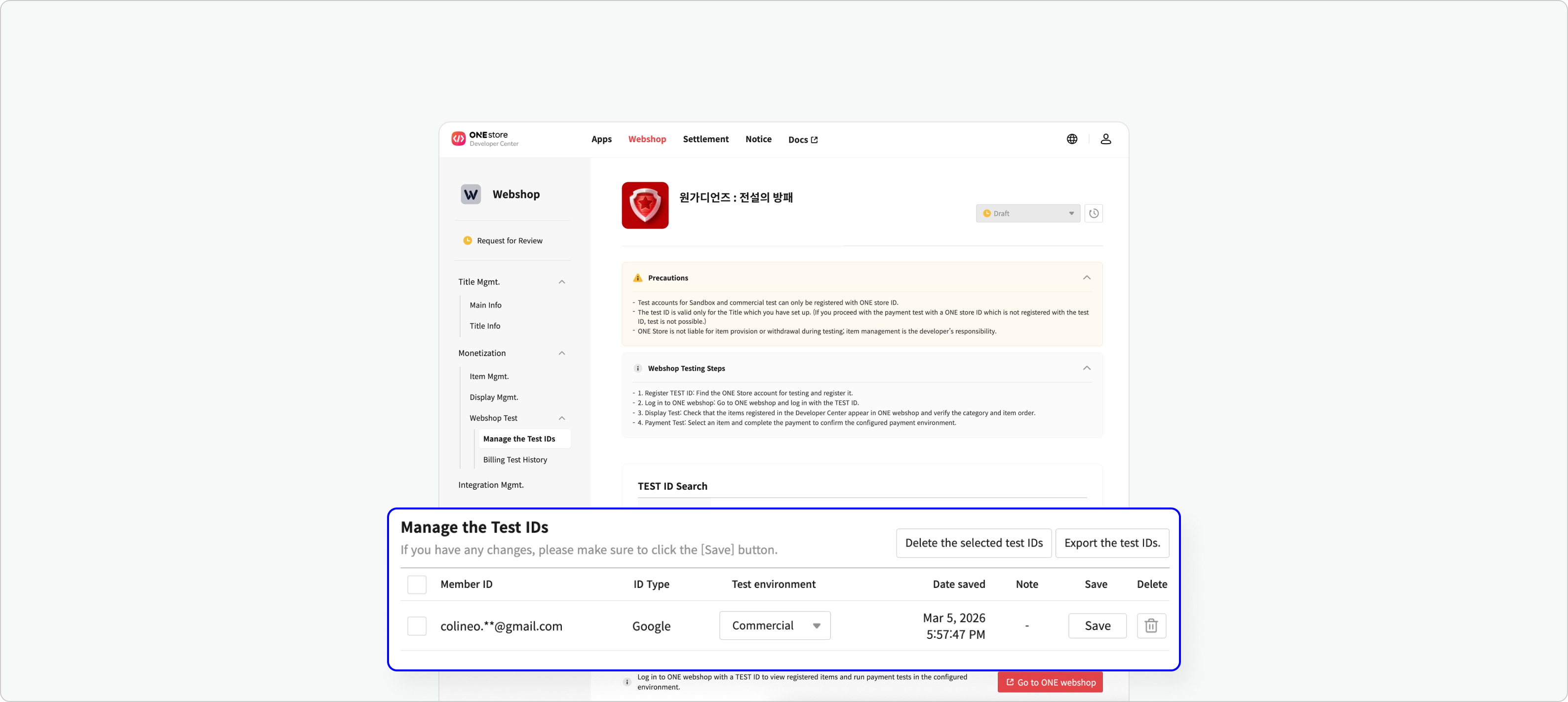Open the Docs external link
The image size is (1568, 702).
point(802,140)
